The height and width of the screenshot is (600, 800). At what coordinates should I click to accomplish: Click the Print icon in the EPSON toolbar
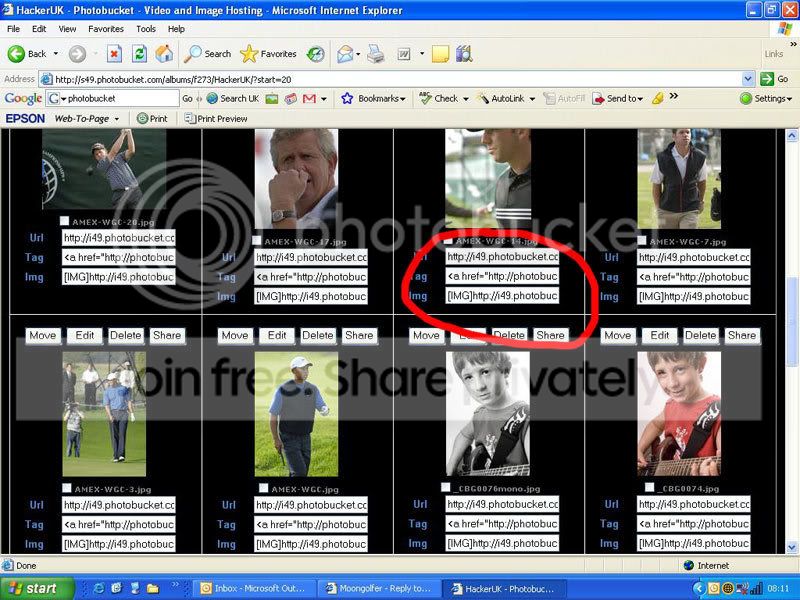152,118
